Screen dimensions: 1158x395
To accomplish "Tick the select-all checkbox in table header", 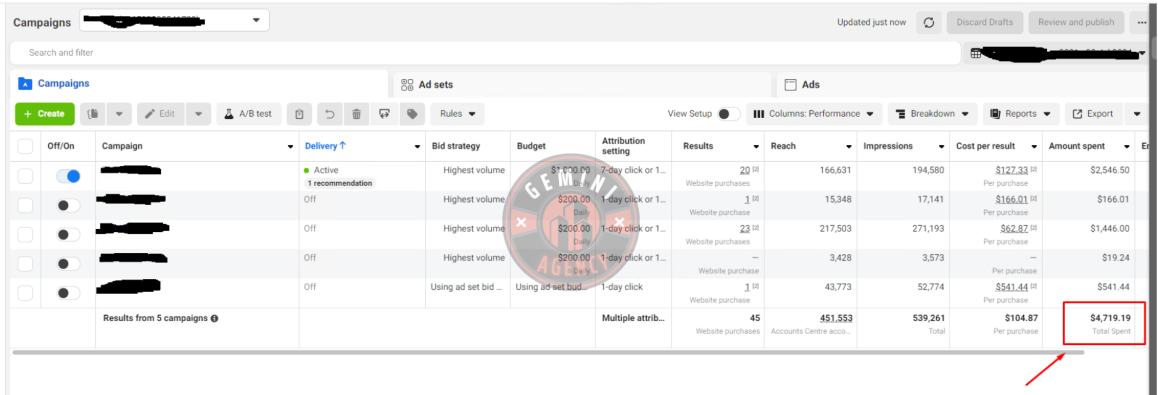I will coord(25,146).
